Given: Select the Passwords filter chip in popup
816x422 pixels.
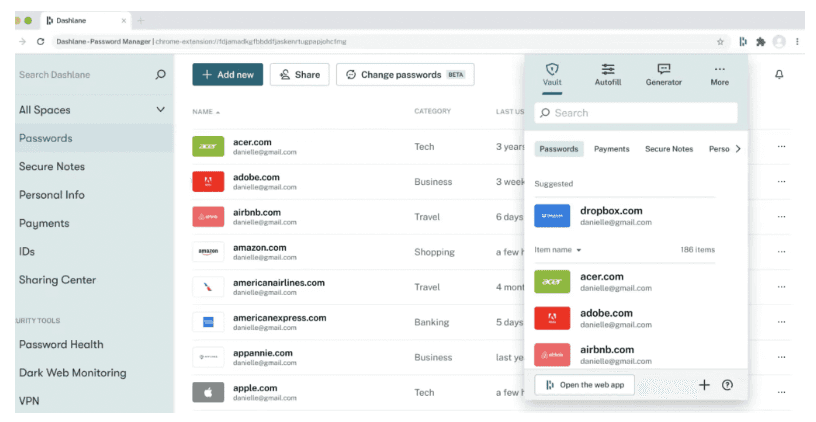Looking at the screenshot, I should click(x=558, y=149).
